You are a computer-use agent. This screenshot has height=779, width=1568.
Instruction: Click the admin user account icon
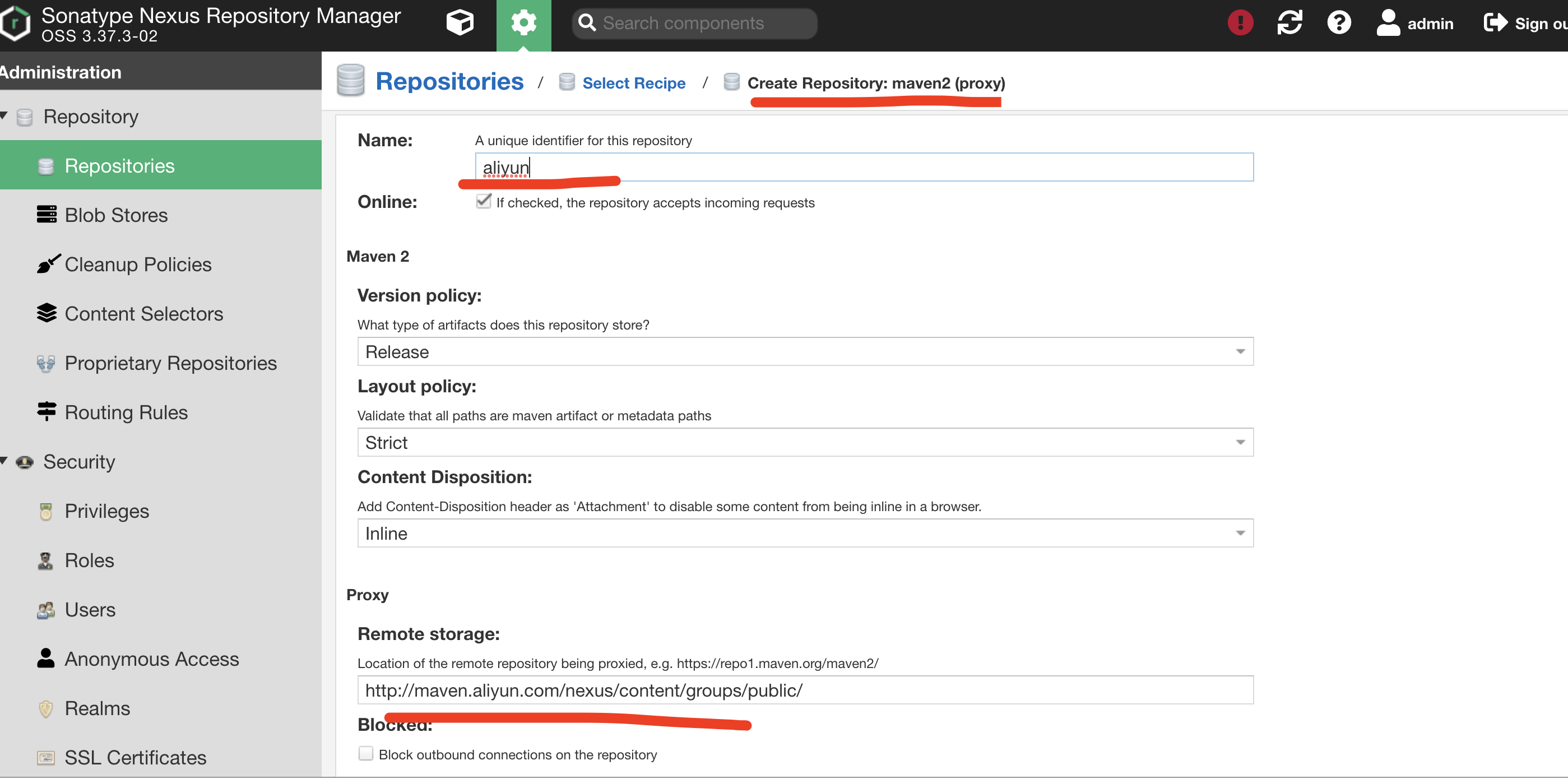point(1388,23)
